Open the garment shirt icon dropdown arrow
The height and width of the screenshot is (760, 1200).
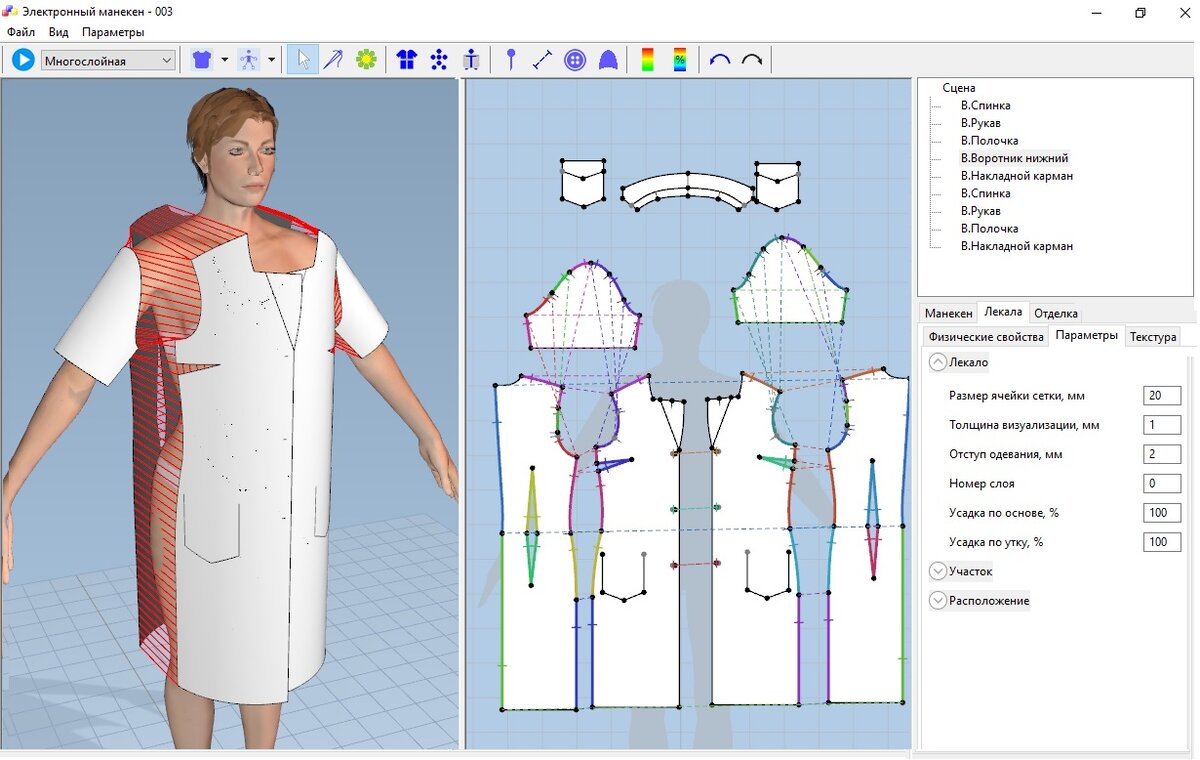coord(223,59)
